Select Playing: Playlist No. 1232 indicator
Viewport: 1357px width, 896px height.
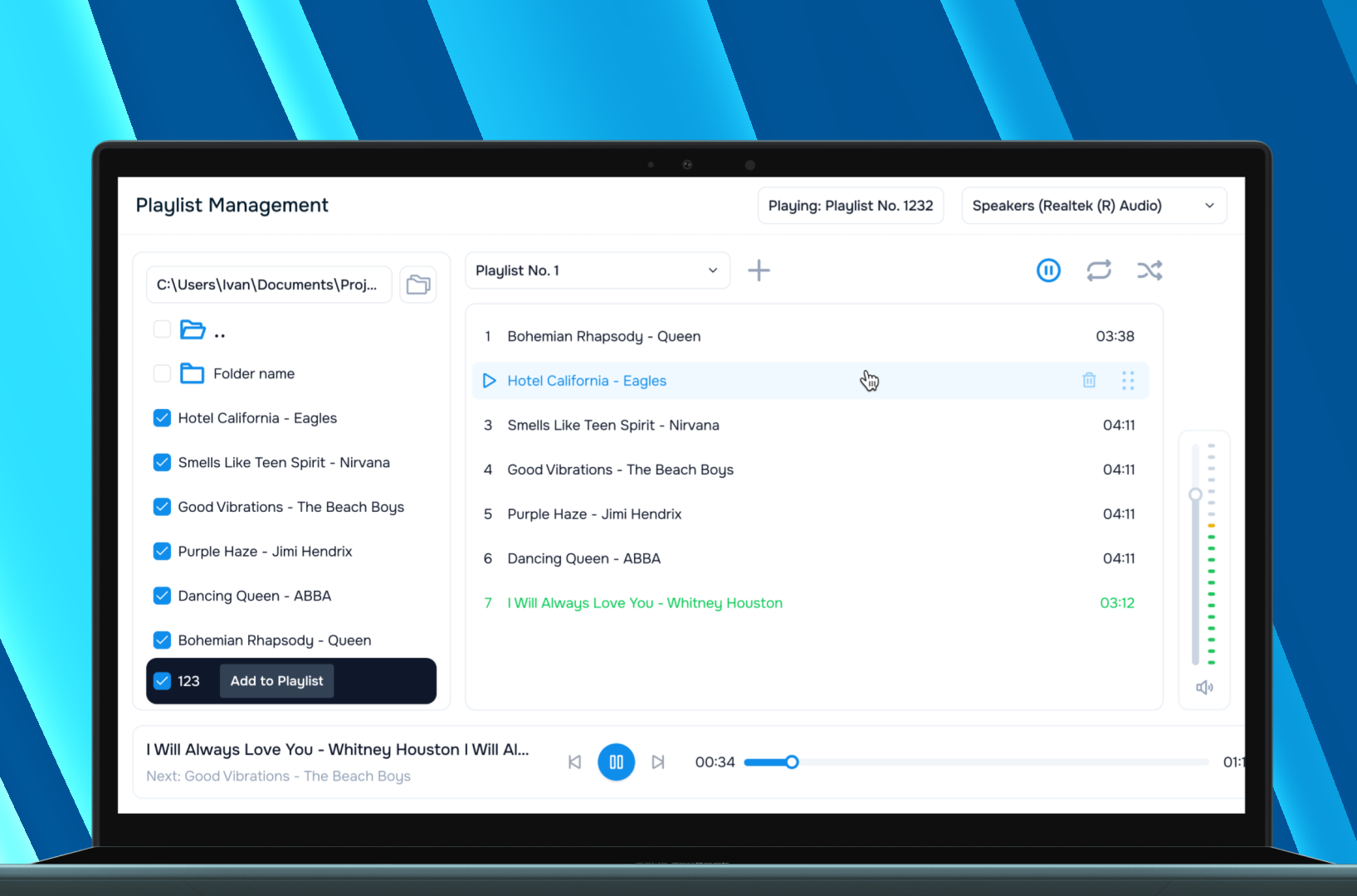(x=850, y=205)
